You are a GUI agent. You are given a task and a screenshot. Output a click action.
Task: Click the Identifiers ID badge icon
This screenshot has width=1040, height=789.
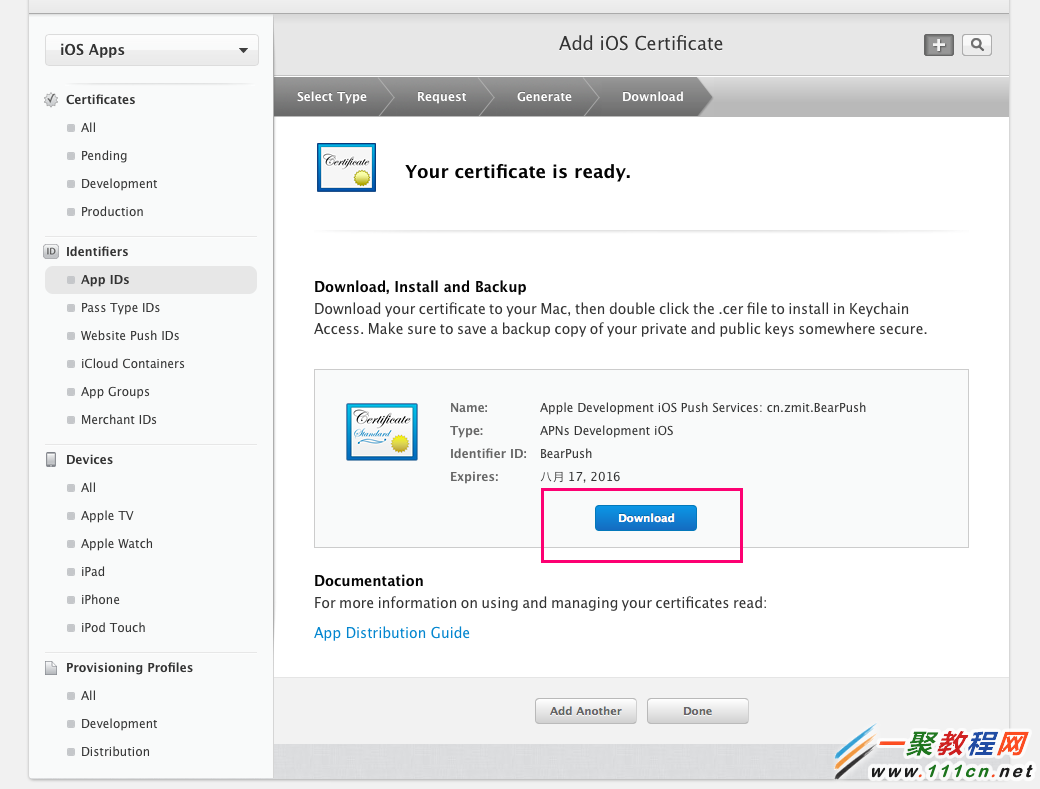[51, 251]
